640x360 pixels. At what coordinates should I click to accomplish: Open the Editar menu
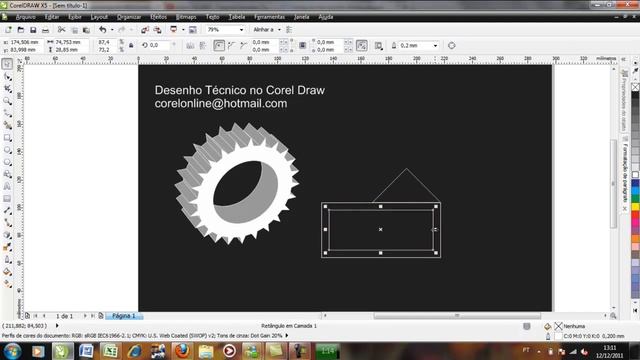click(52, 17)
